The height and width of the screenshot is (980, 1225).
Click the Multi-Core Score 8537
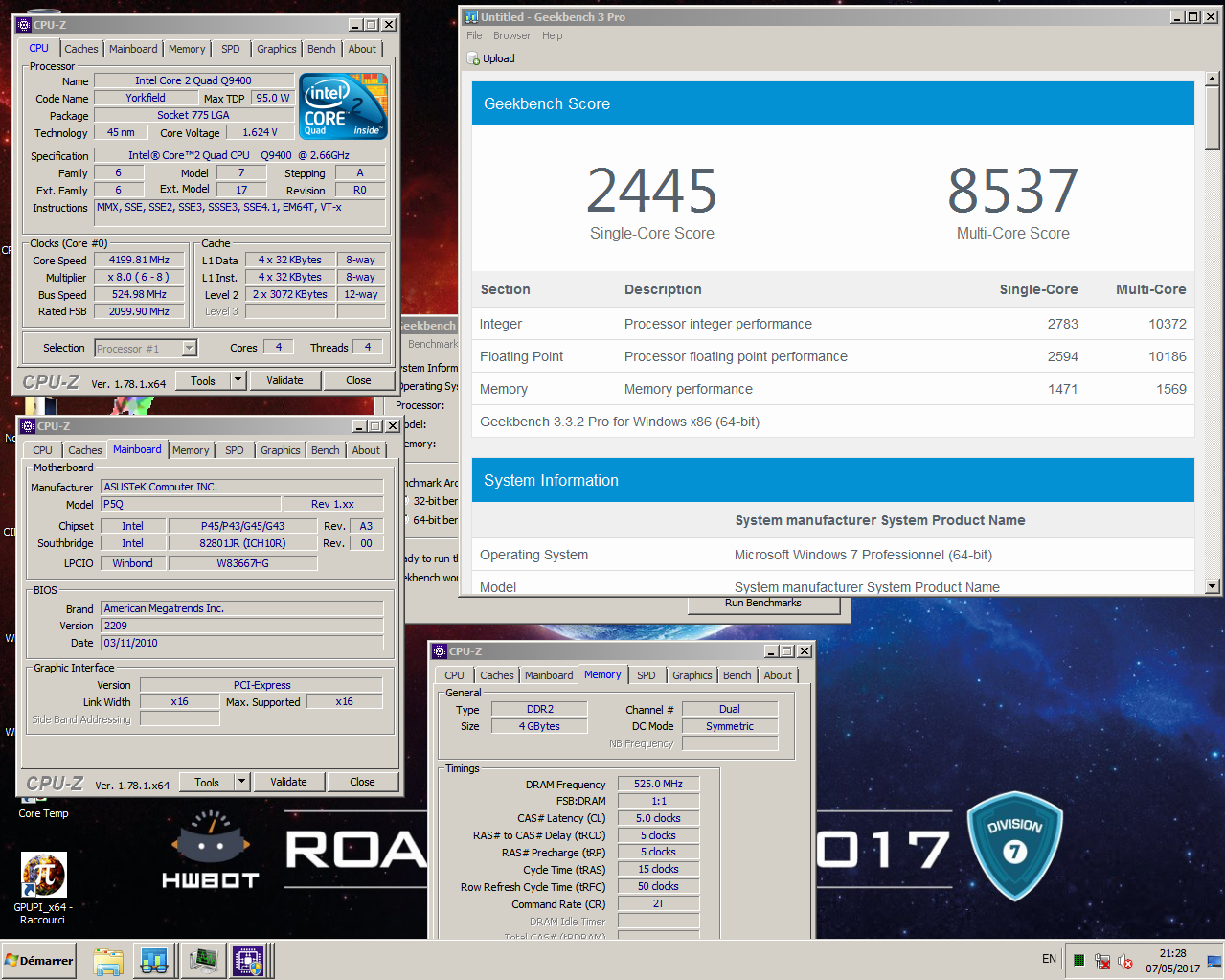(x=1013, y=191)
